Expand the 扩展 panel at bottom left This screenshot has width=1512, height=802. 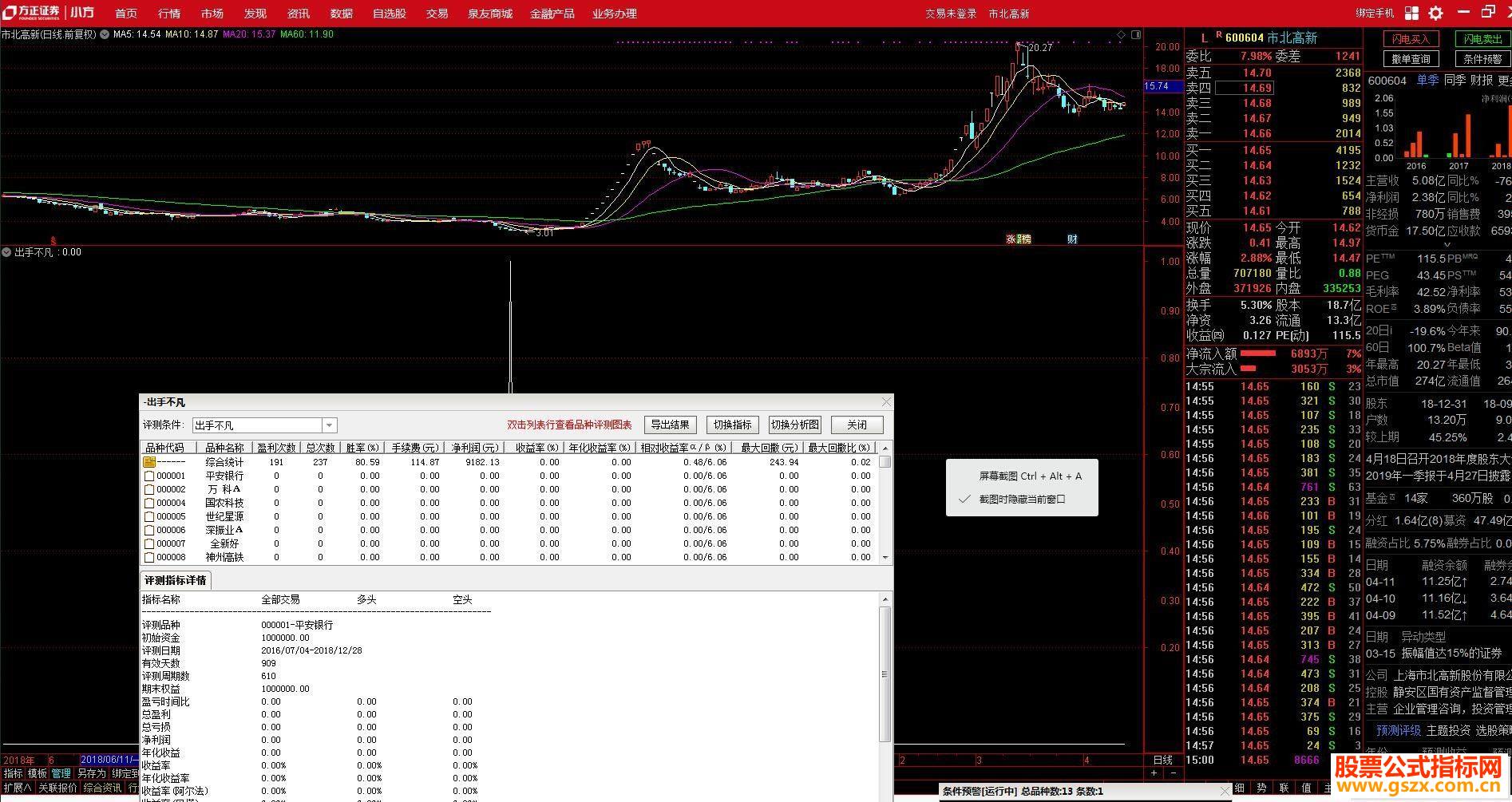17,788
